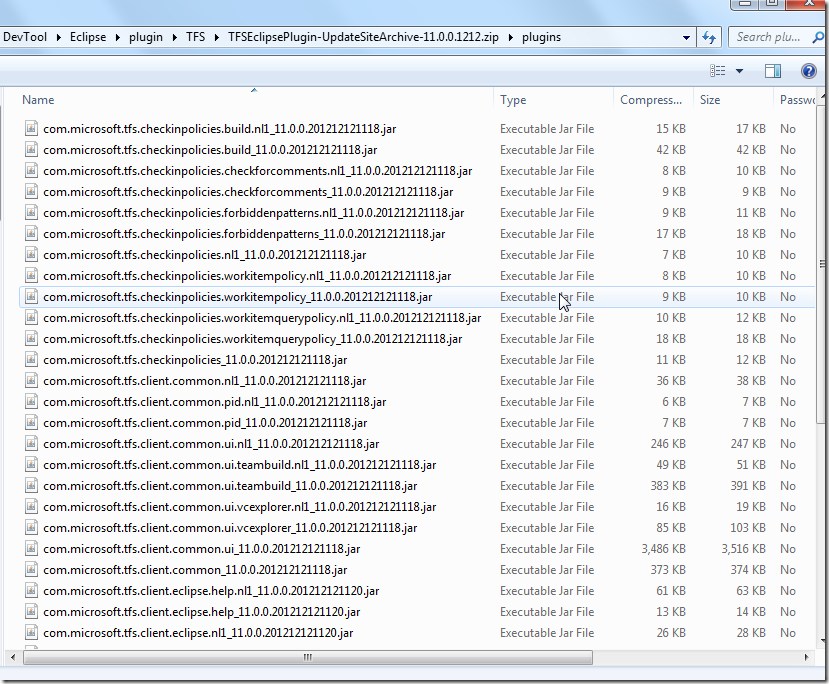
Task: Select Eclipse in the breadcrumb path
Action: tap(88, 37)
